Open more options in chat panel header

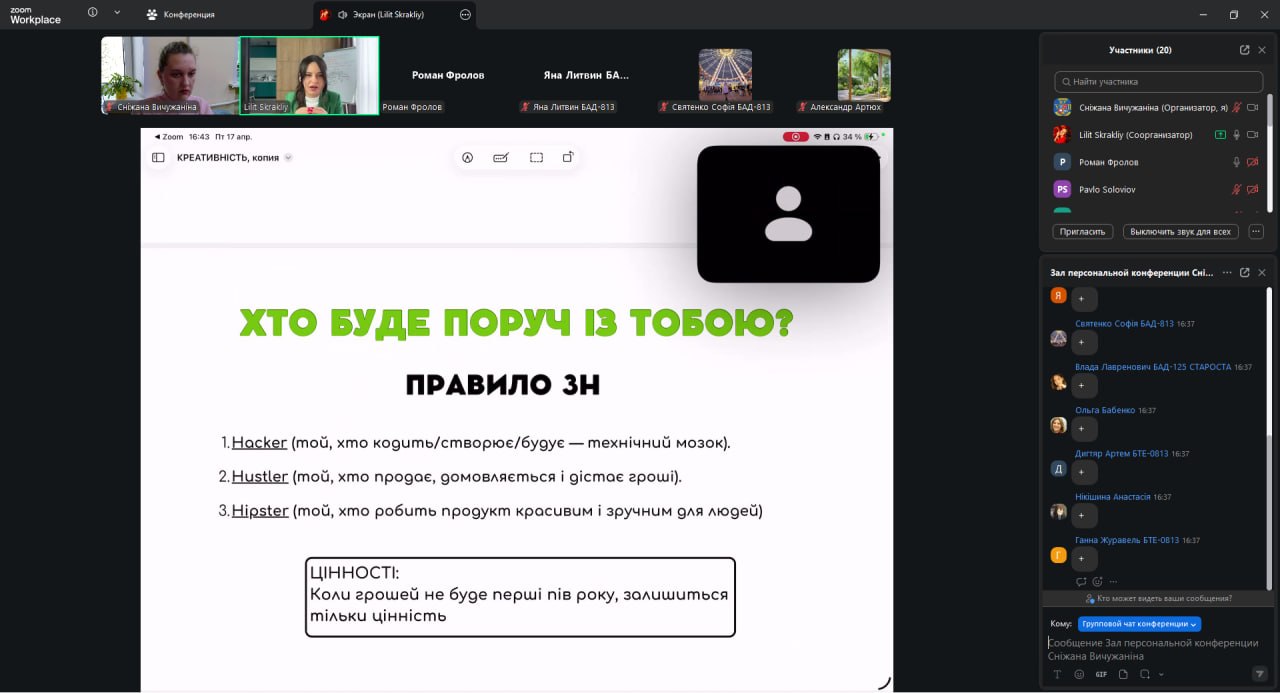point(1227,272)
